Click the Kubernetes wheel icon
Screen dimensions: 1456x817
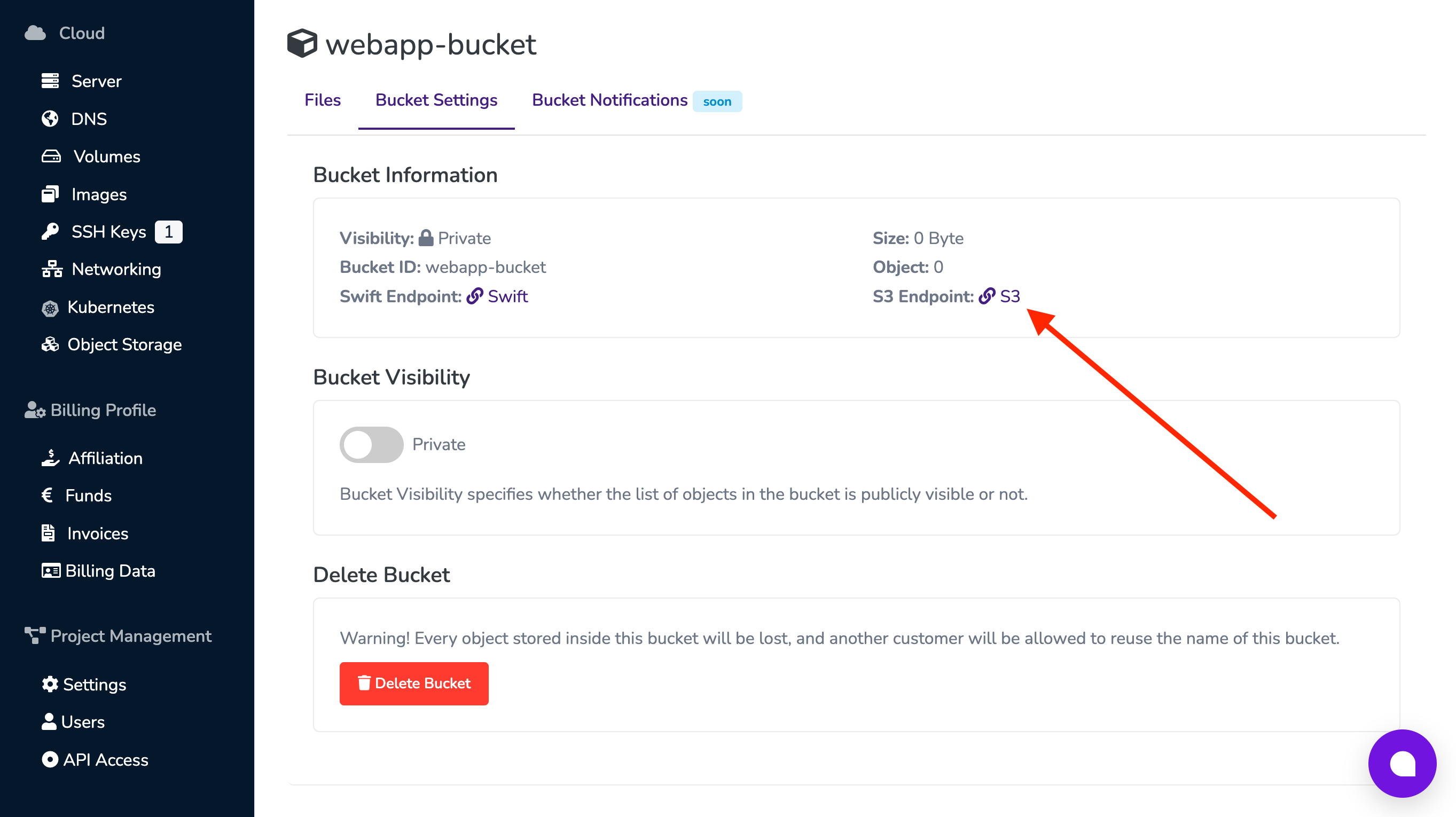(50, 308)
